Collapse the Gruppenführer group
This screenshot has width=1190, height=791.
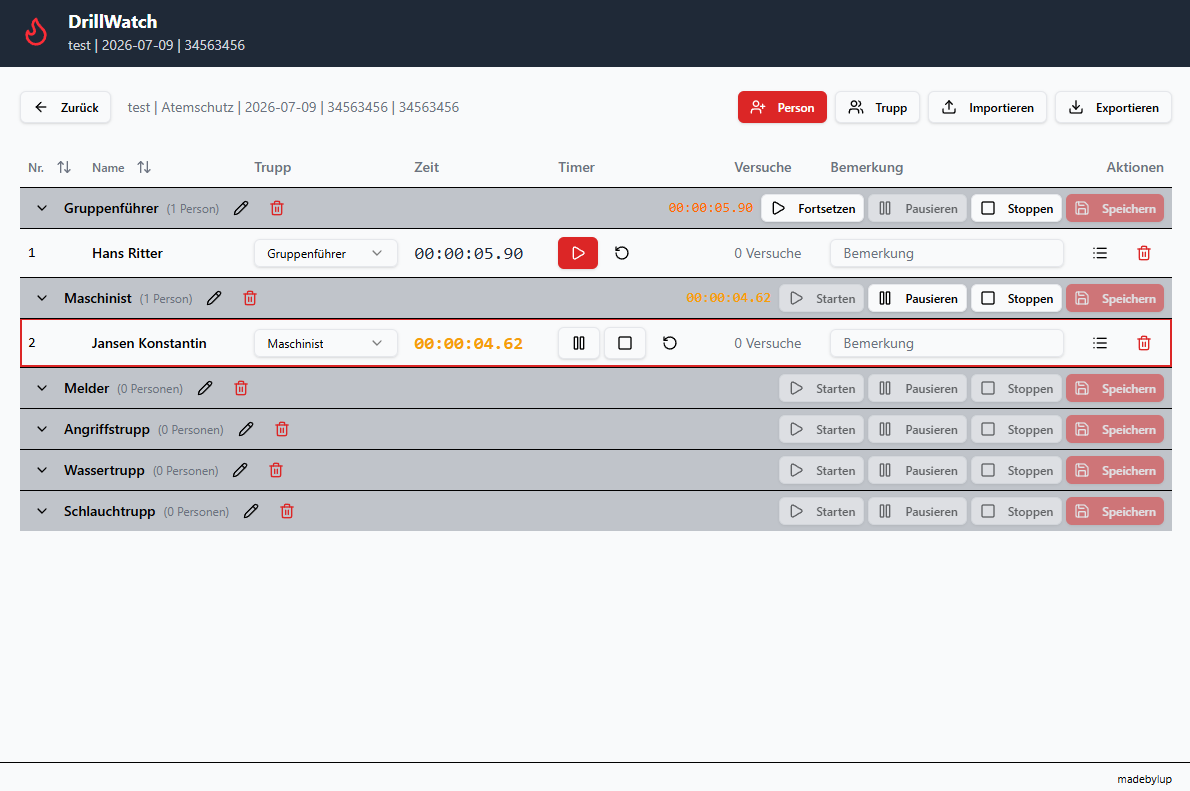(x=42, y=208)
